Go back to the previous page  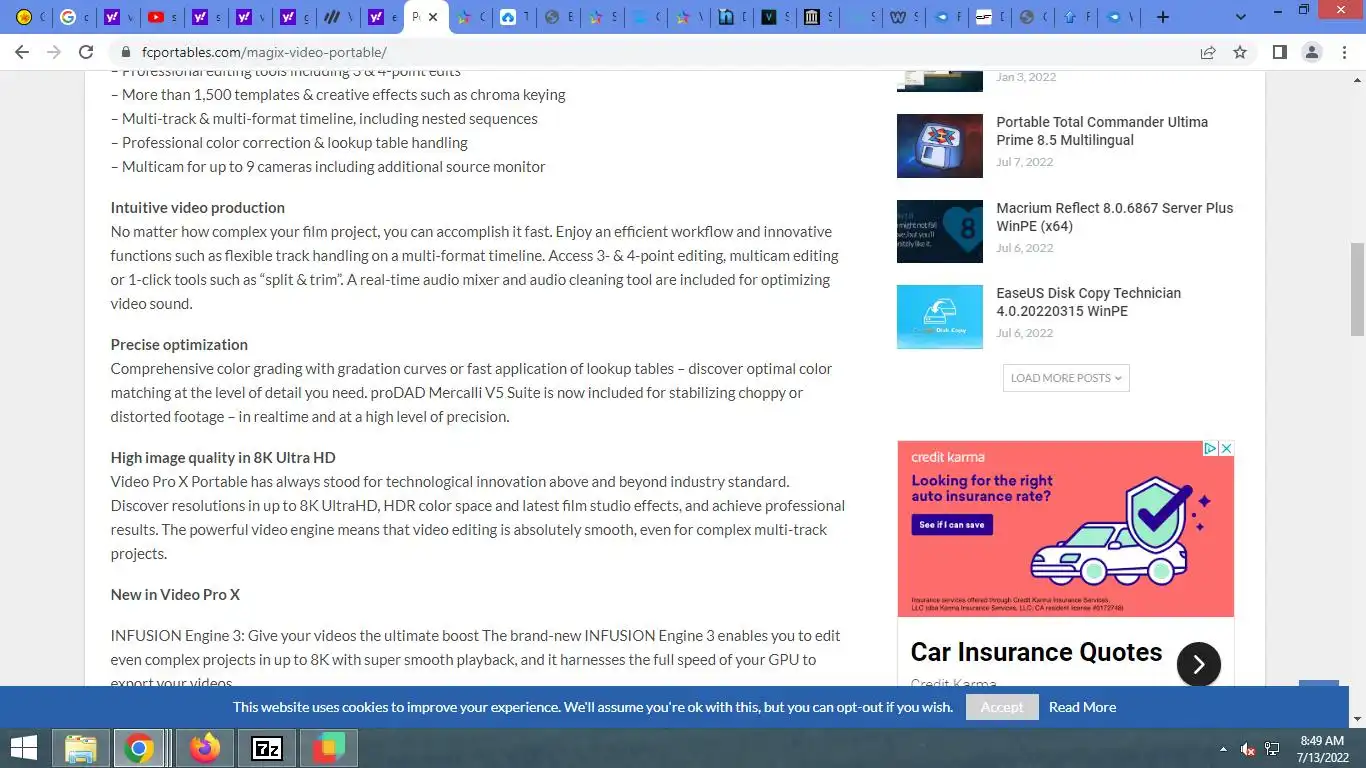point(21,52)
